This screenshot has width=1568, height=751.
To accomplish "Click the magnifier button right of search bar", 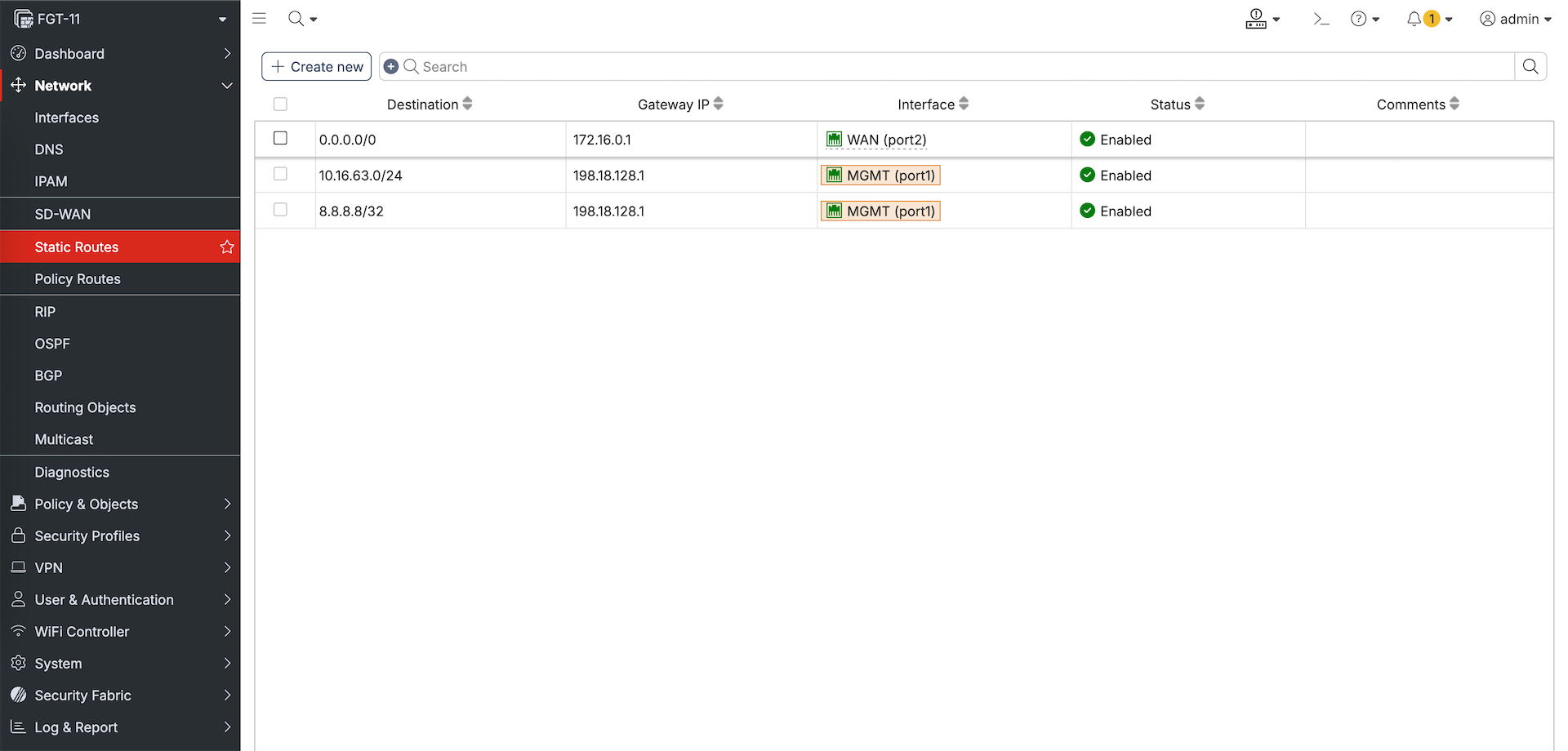I will tap(1530, 67).
